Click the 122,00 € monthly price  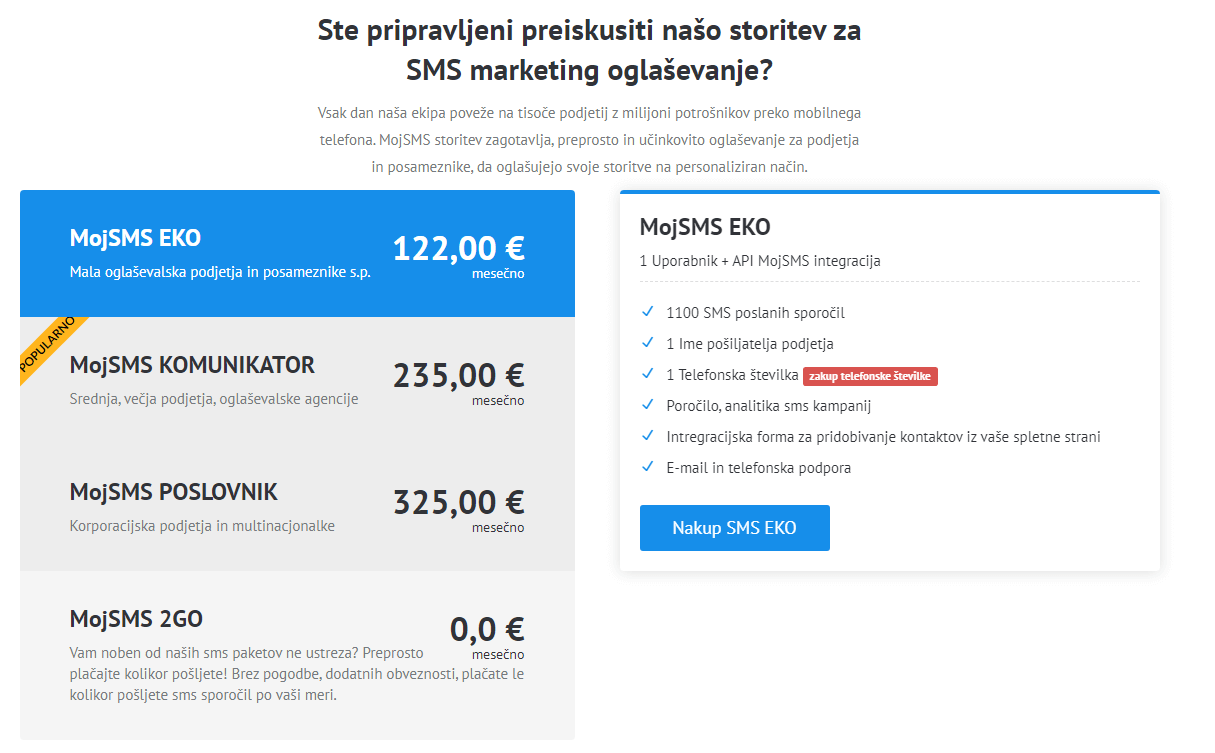458,248
